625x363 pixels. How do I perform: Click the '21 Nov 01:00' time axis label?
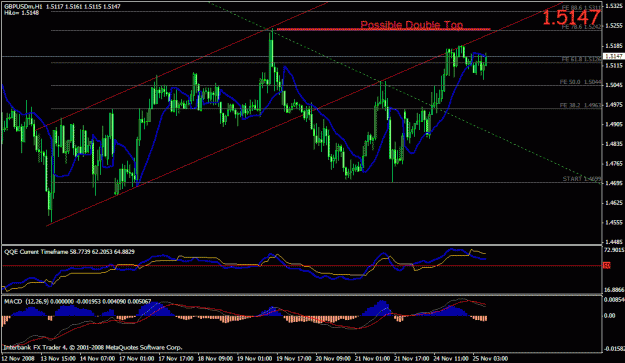click(373, 358)
